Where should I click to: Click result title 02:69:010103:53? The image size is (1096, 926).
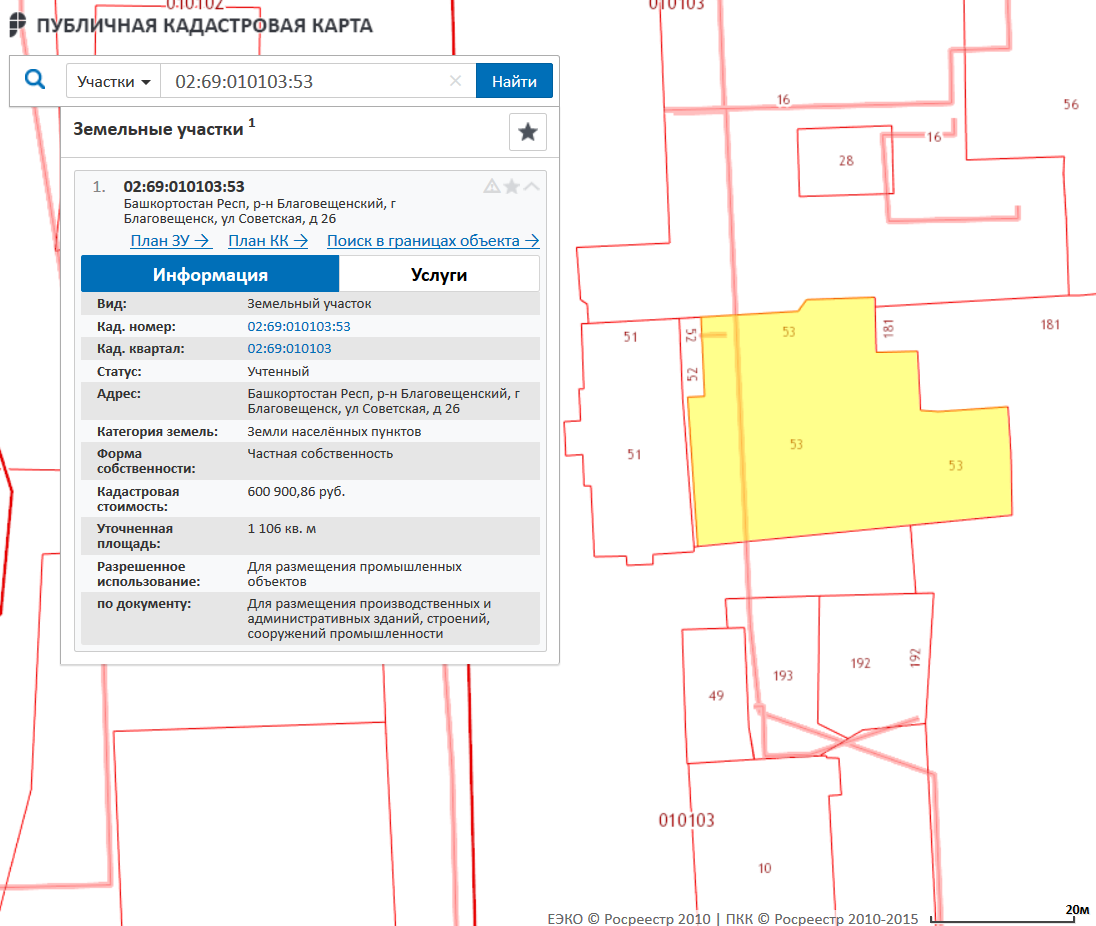184,187
